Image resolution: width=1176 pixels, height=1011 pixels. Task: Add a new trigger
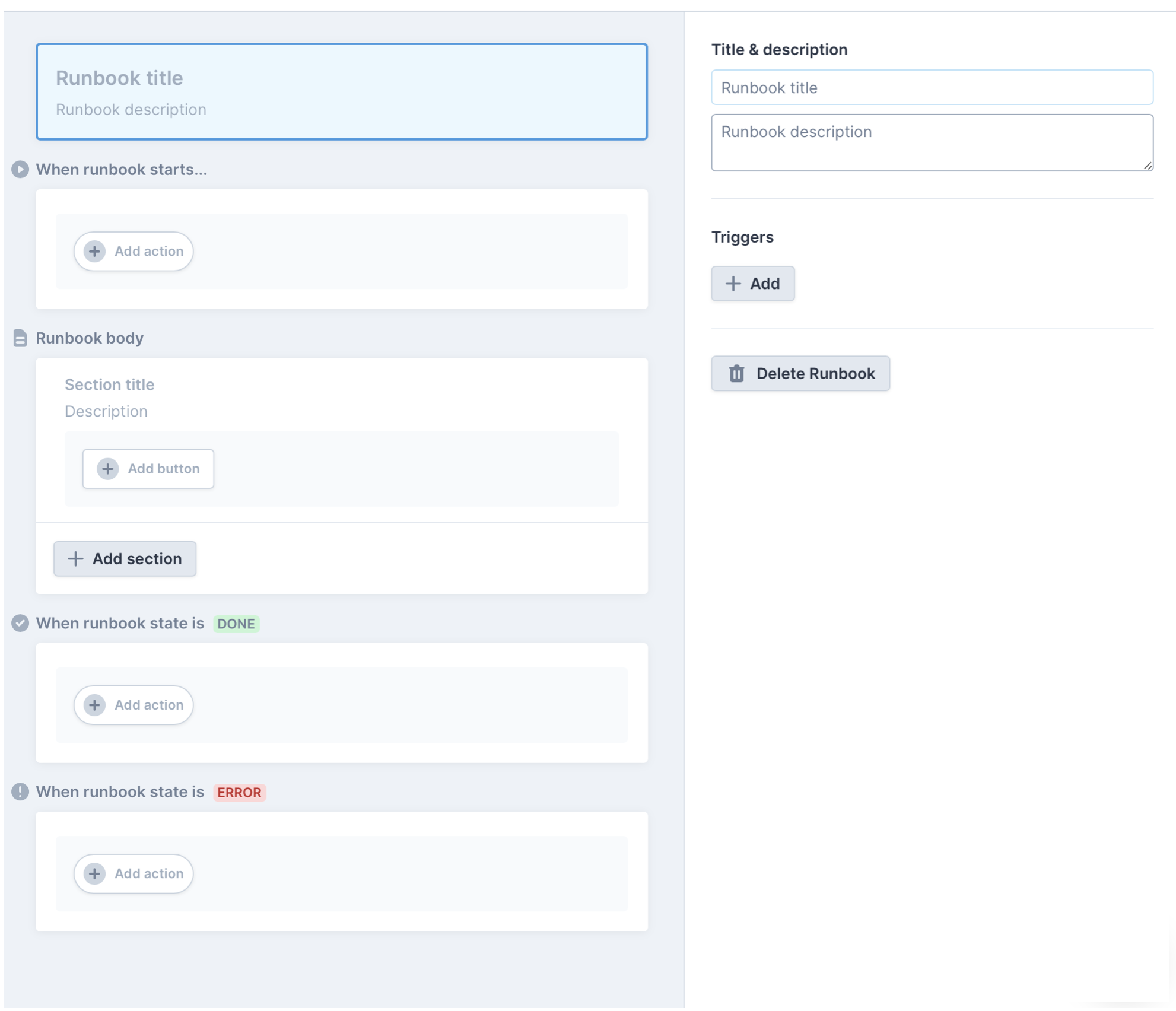pyautogui.click(x=752, y=284)
